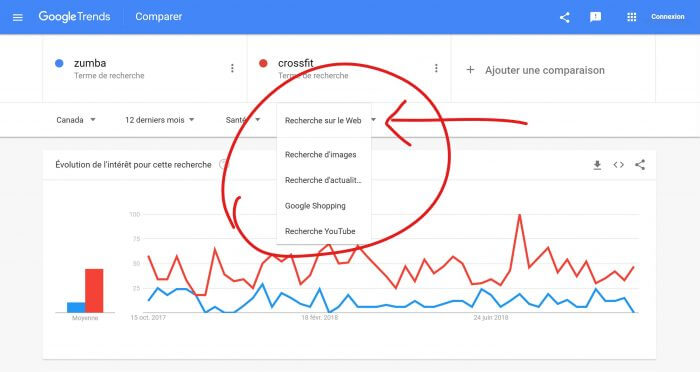Click the zumba search term field
Viewport: 700px width, 372px height.
pos(145,69)
